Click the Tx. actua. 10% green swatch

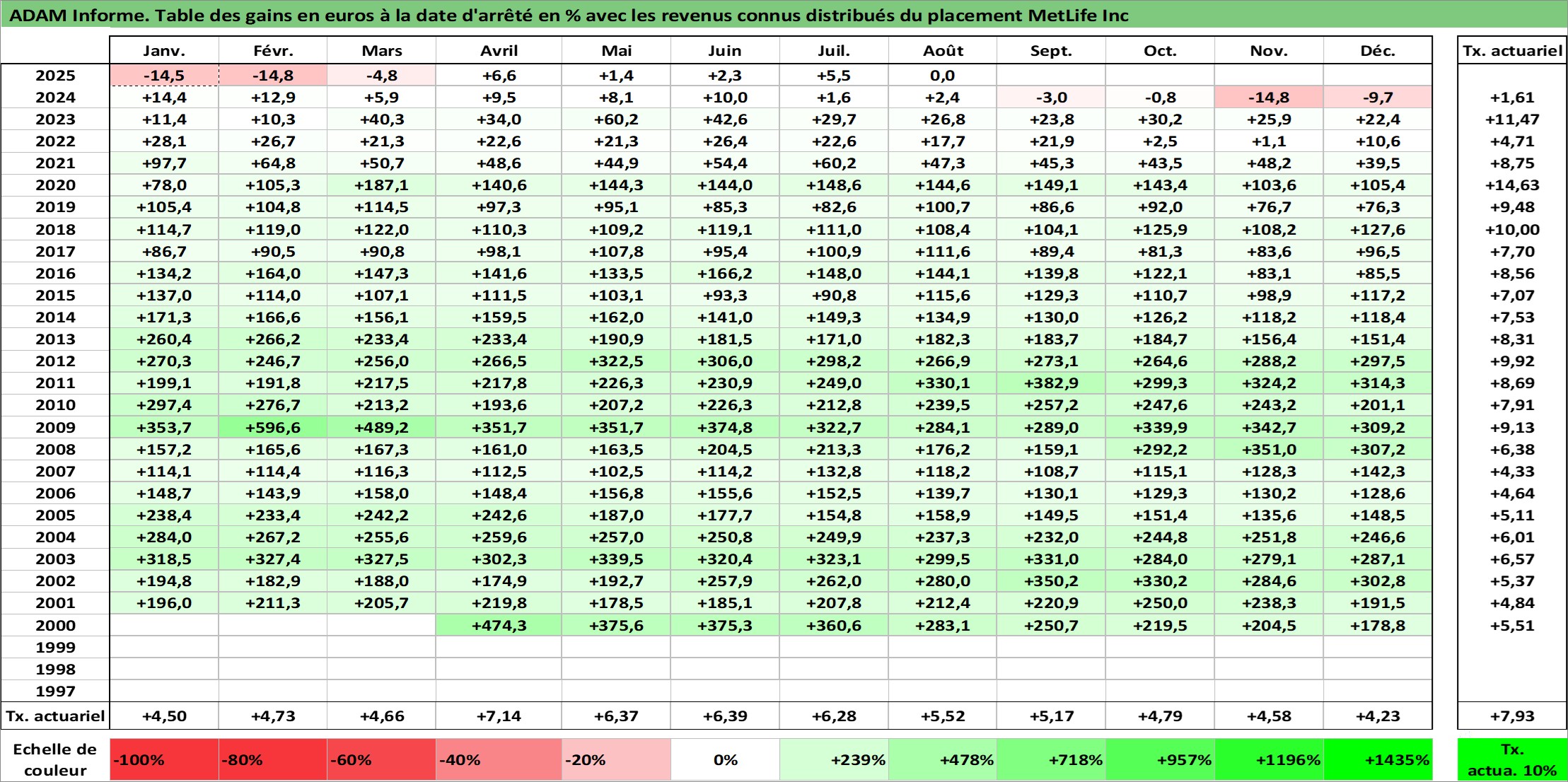pos(1512,760)
